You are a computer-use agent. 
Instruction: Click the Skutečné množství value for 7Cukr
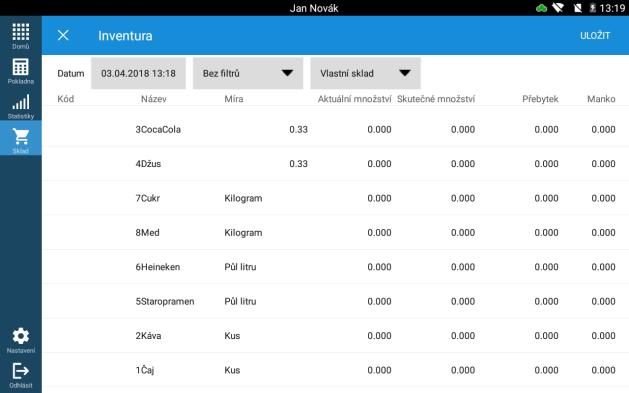coord(463,199)
